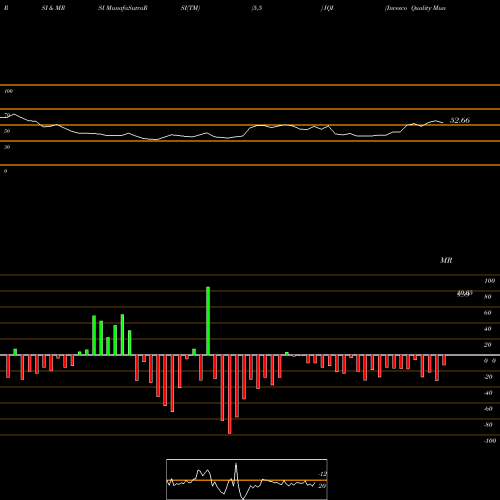Click the 80 label on the MR axis
500x500 pixels.
tap(488, 297)
